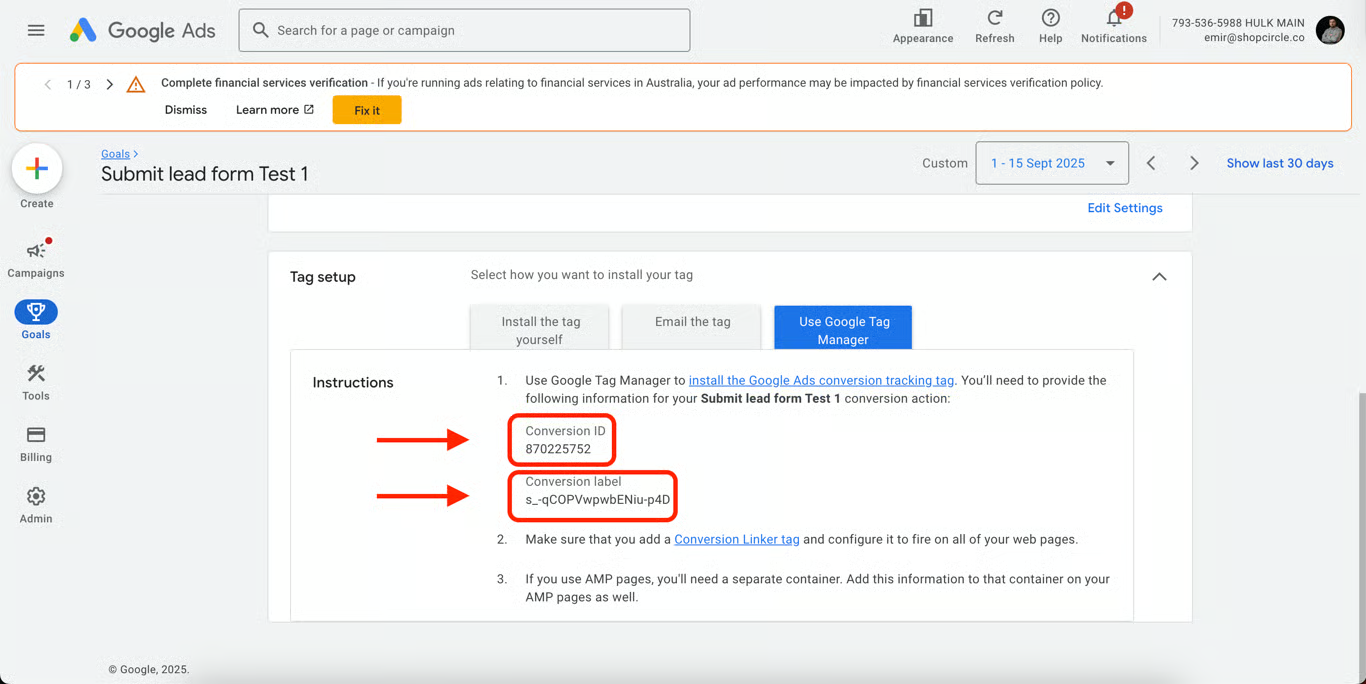Collapse the Tag setup section
This screenshot has height=684, width=1366.
pos(1159,277)
